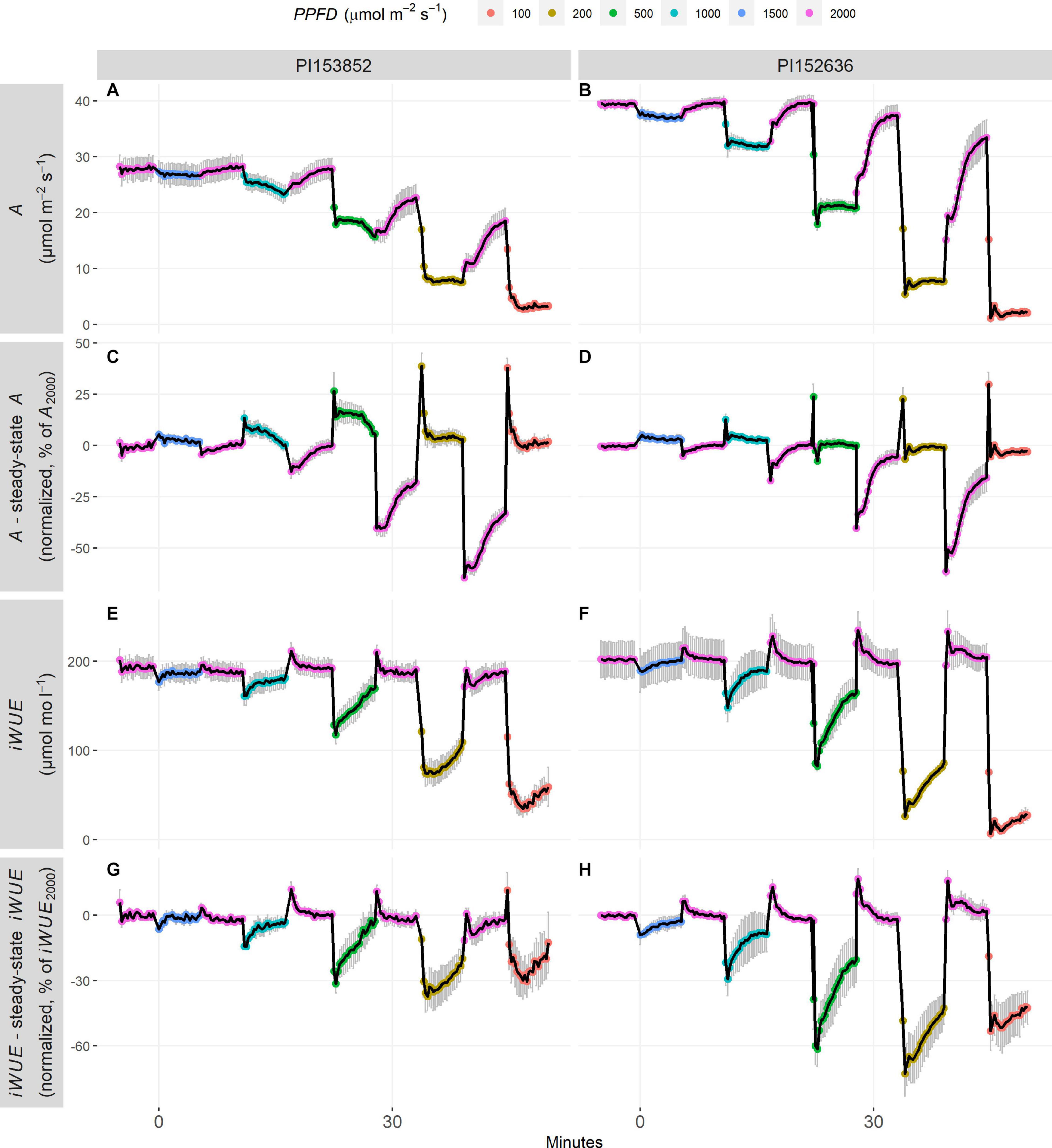Viewport: 1052px width, 1148px height.
Task: Click the -30 tick on normalized iWUE axis
Action: click(80, 981)
